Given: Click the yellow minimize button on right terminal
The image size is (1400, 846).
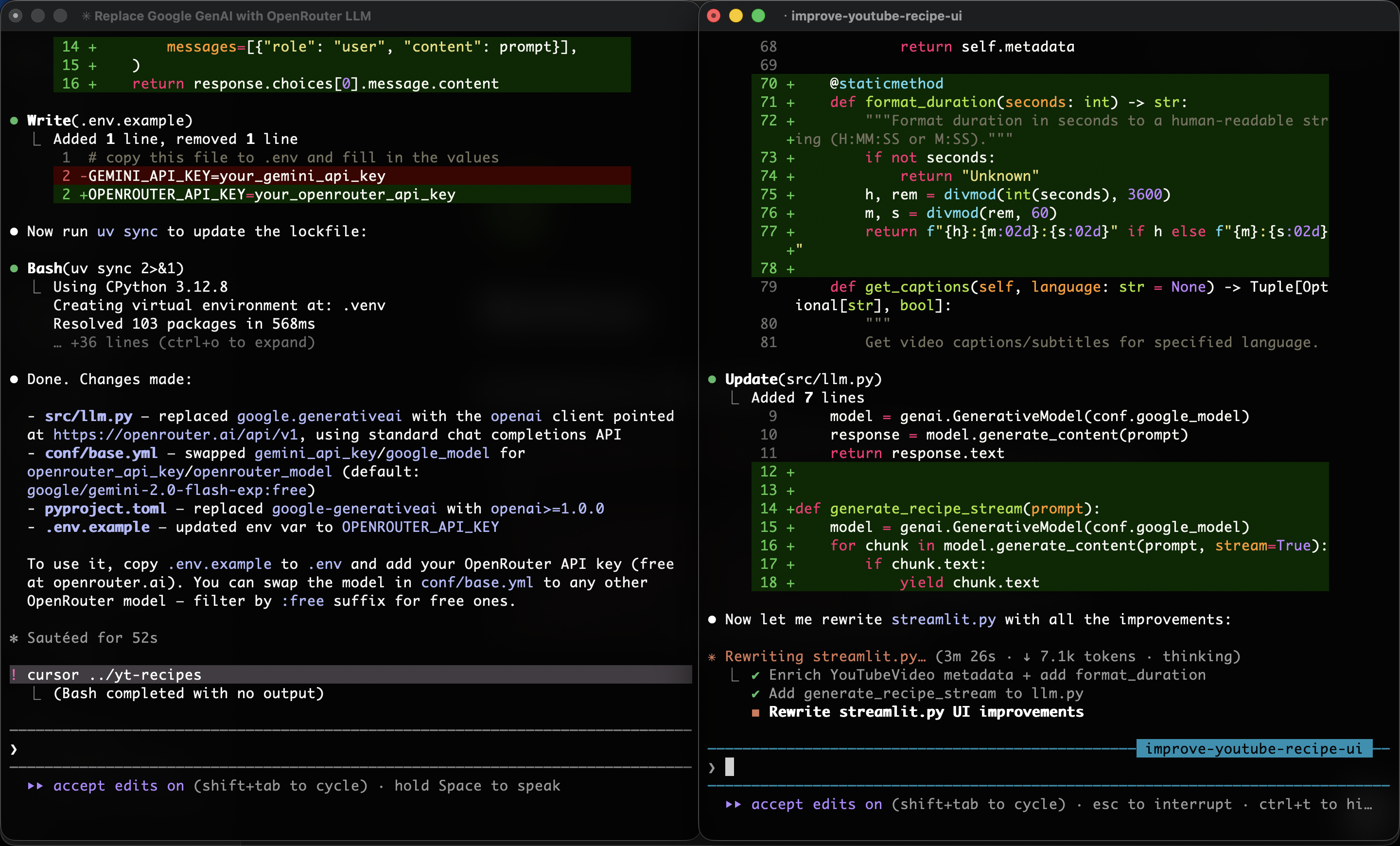Looking at the screenshot, I should coord(736,16).
